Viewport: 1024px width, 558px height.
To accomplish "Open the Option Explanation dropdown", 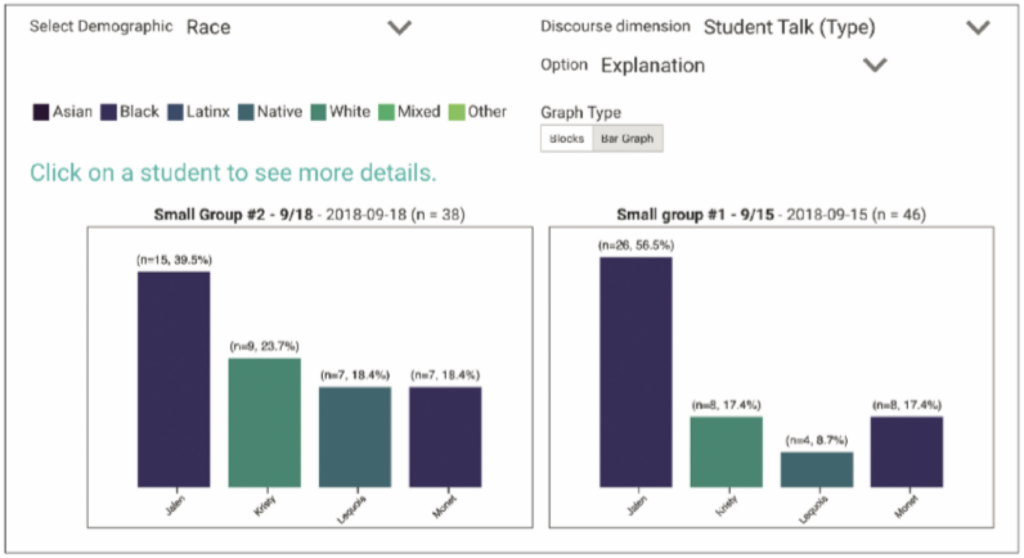I will pos(875,66).
